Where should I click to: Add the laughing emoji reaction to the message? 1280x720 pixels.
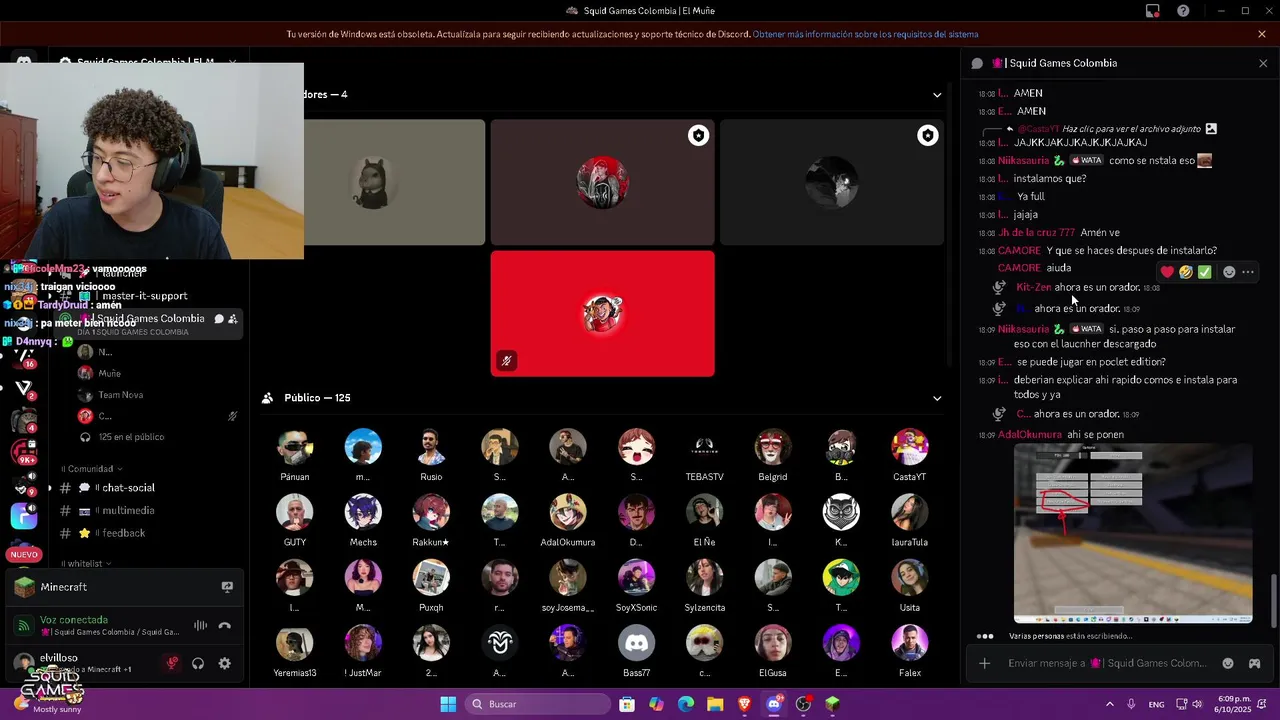(x=1186, y=272)
